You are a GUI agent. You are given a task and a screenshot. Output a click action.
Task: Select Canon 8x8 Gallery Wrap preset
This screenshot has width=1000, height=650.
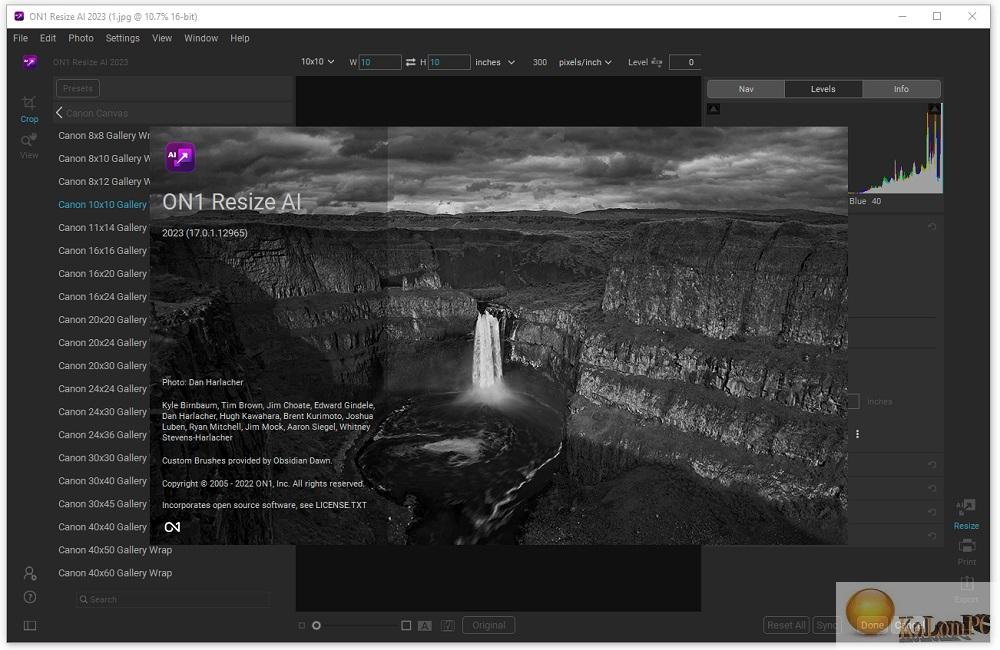click(104, 135)
